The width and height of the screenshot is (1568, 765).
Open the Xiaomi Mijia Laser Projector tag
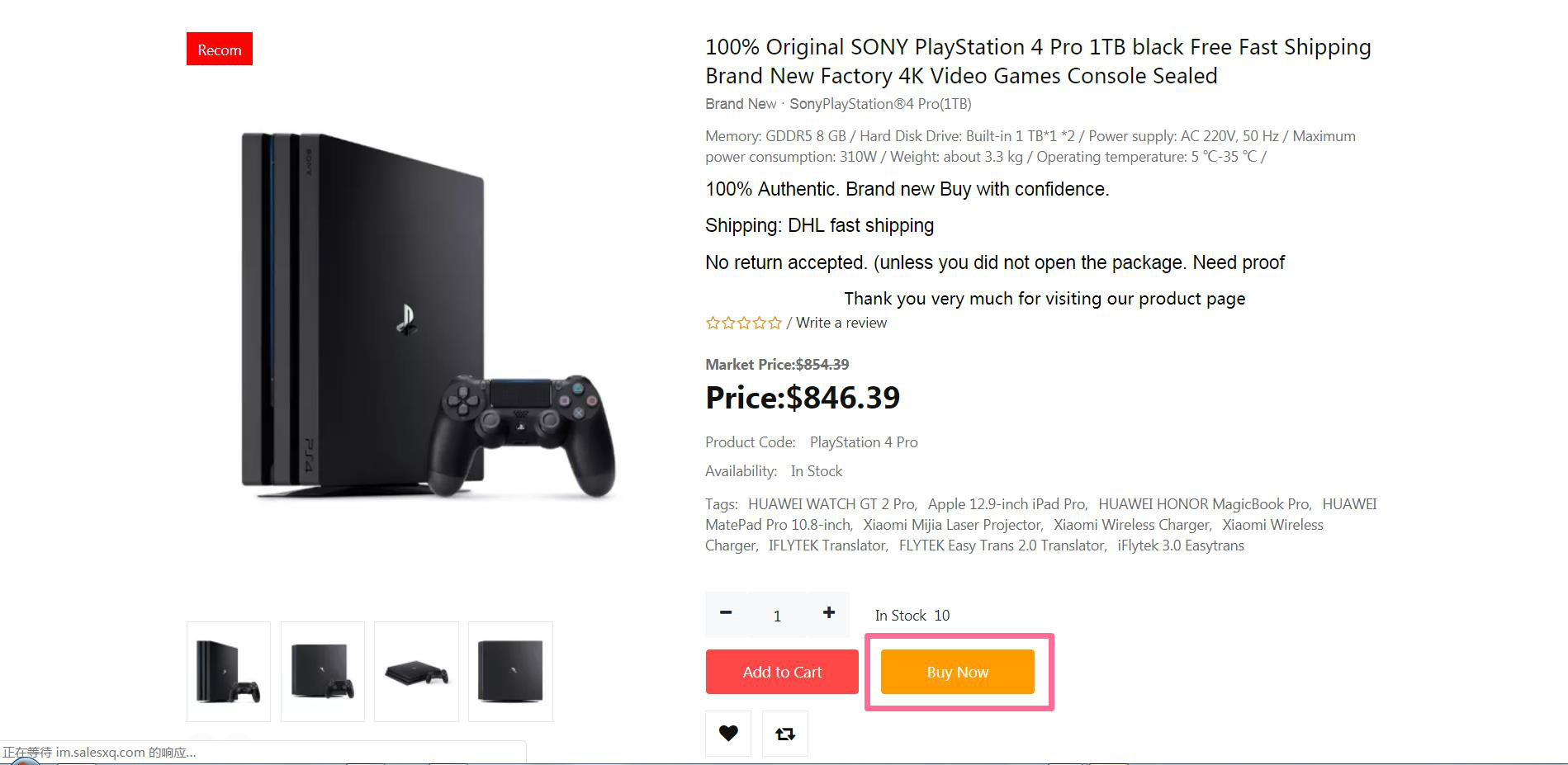tap(951, 525)
